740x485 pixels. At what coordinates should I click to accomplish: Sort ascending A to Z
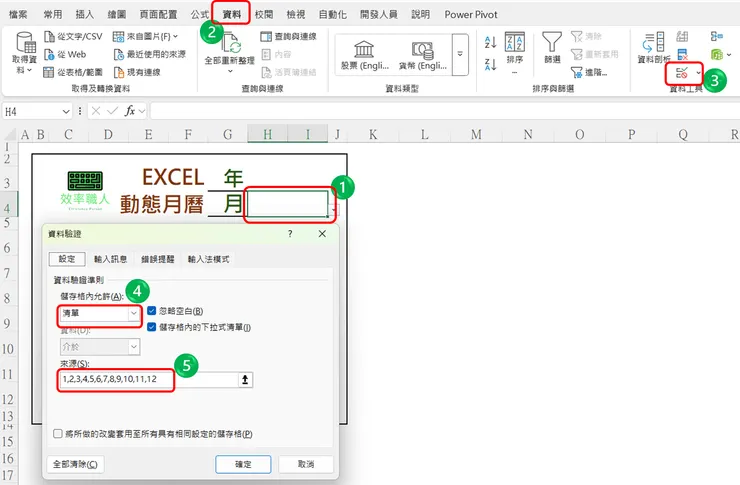coord(490,42)
